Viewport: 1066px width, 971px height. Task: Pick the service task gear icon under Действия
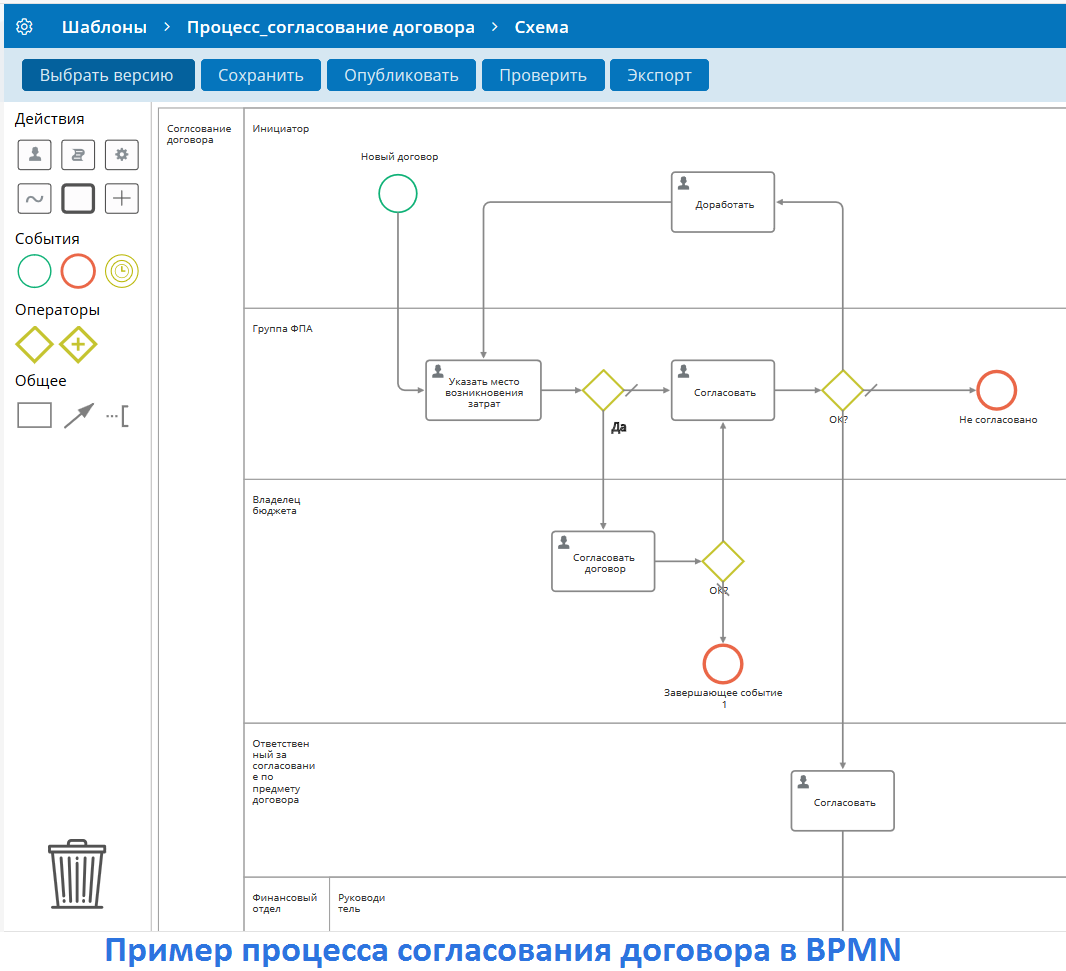pyautogui.click(x=121, y=154)
